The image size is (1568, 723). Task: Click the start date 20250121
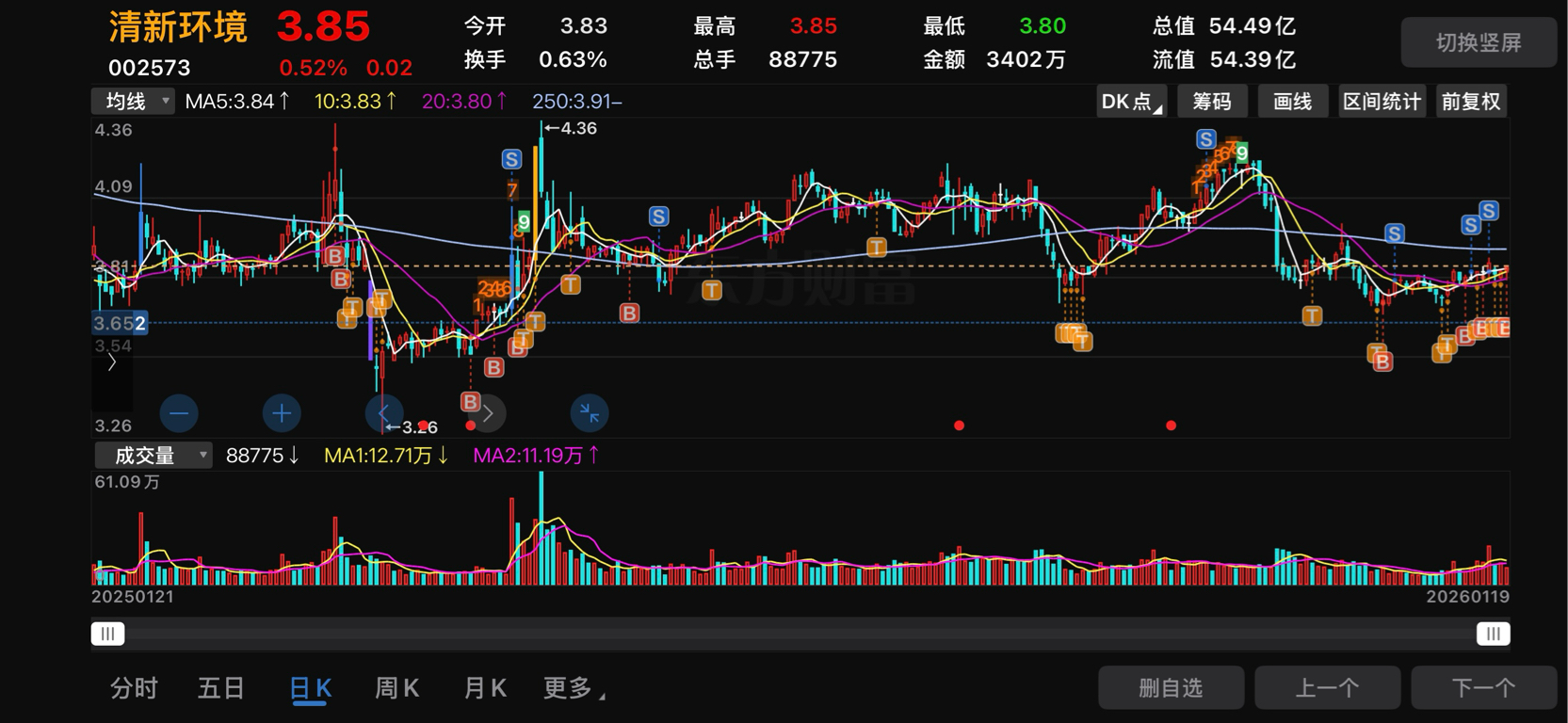[x=133, y=597]
